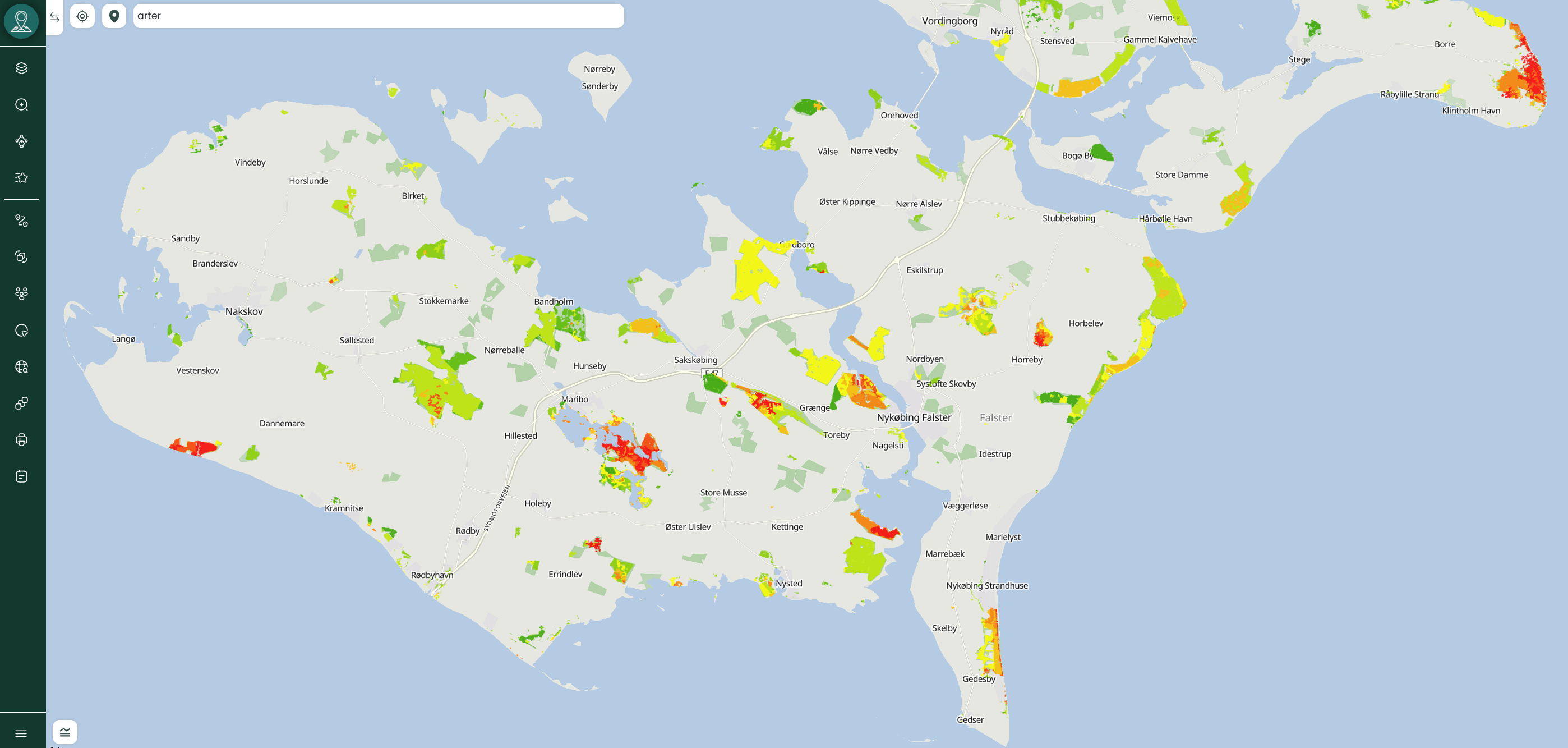Select the magnifier zoom-in search tool
Viewport: 1568px width, 748px height.
pos(21,105)
